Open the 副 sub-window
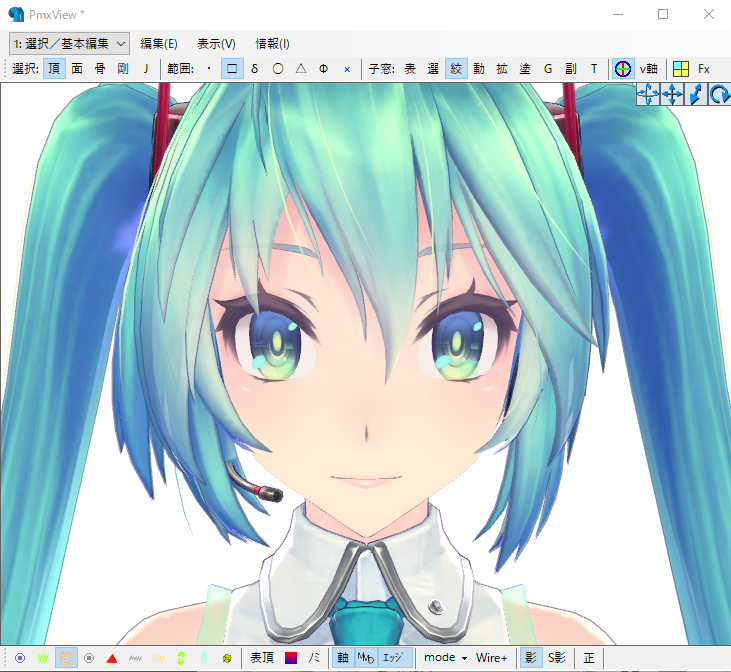This screenshot has height=672, width=731. click(x=571, y=69)
